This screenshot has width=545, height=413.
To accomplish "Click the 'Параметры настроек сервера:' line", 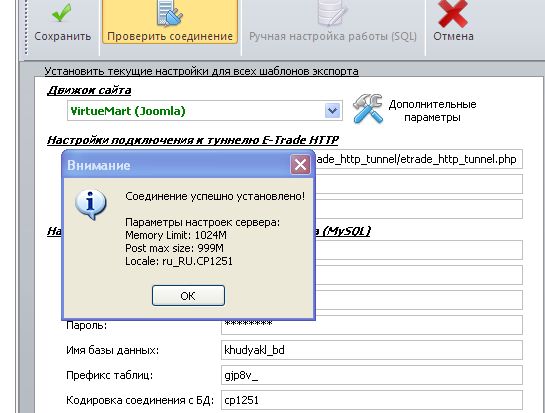I will tap(203, 222).
